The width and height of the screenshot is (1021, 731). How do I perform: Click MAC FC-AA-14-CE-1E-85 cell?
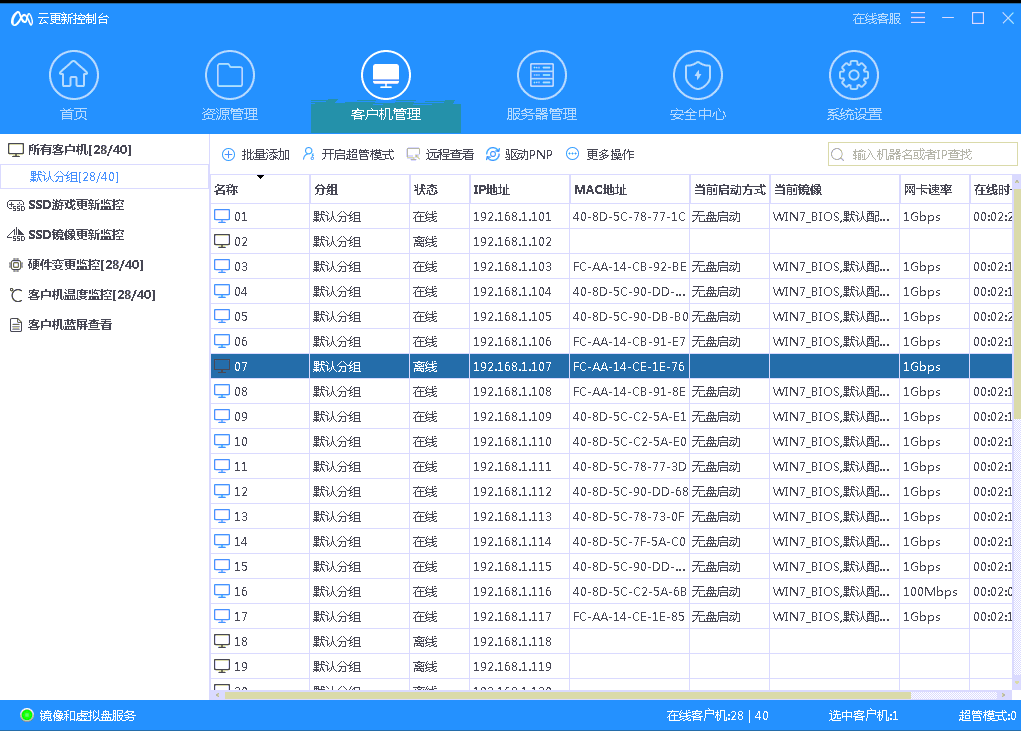click(x=629, y=616)
